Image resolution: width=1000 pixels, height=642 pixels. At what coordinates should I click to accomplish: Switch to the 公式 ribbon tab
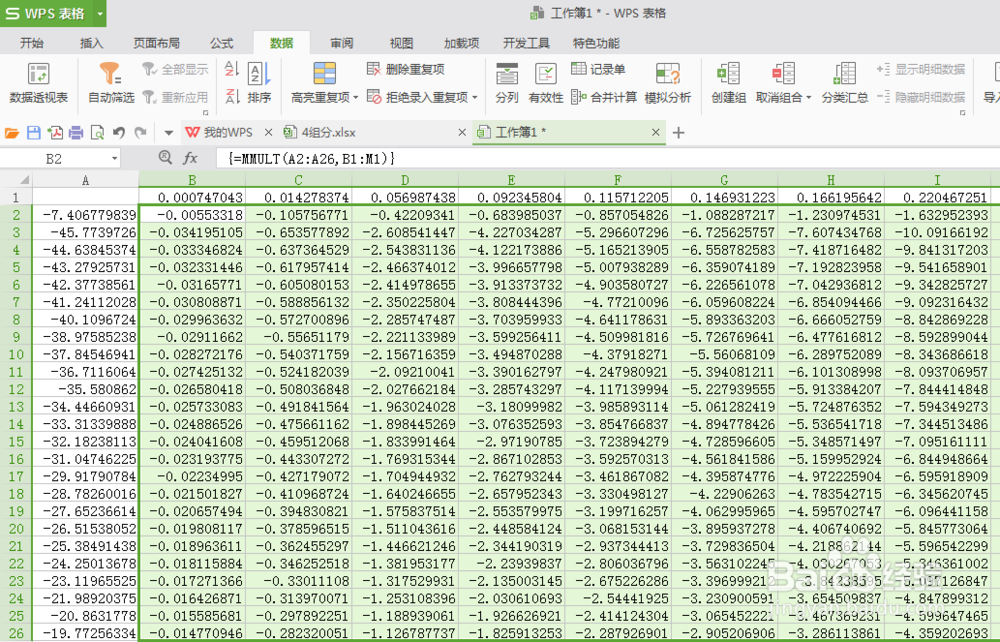click(x=221, y=42)
